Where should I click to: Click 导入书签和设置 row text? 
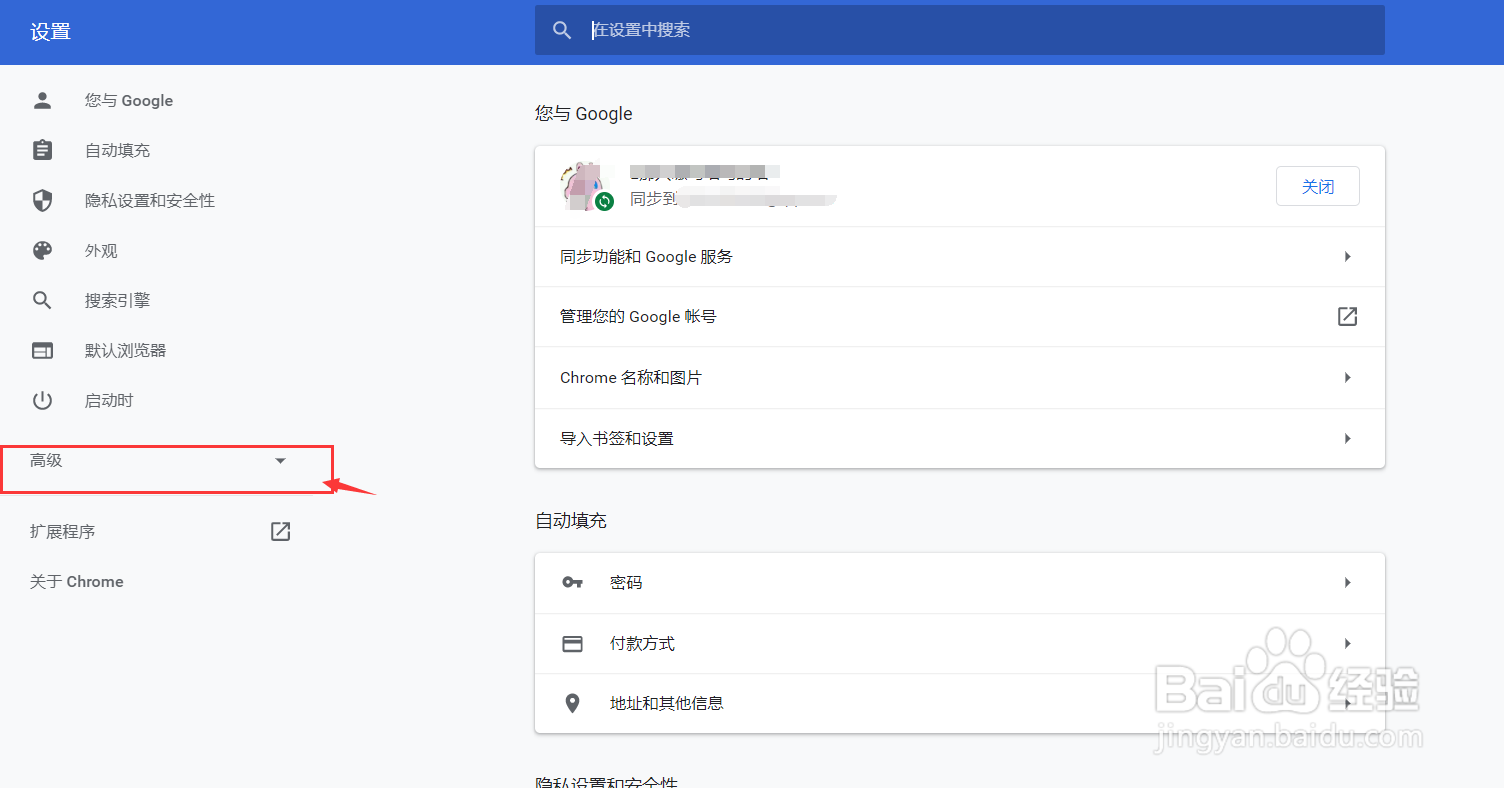pyautogui.click(x=617, y=438)
